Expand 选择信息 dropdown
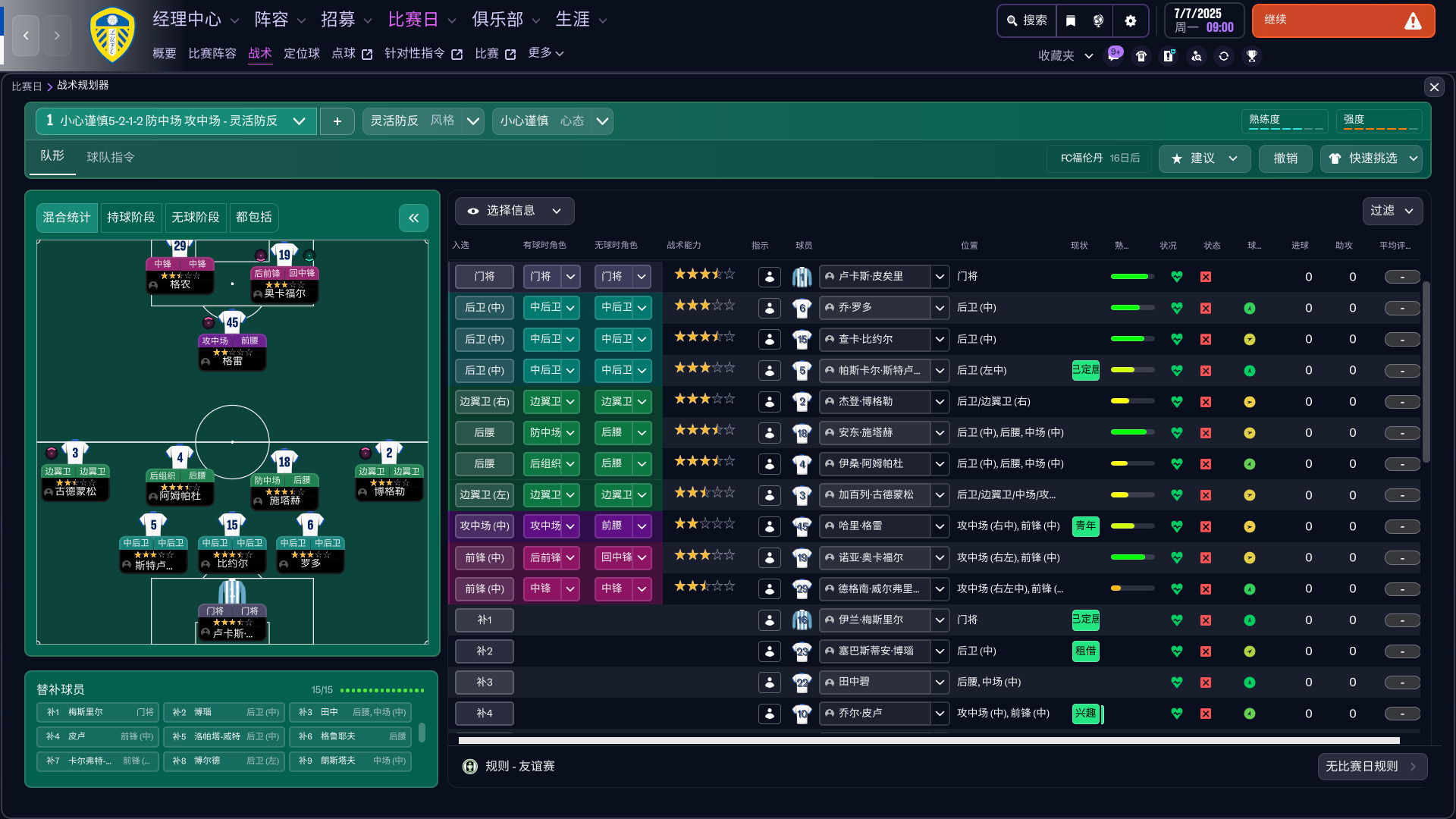Image resolution: width=1456 pixels, height=819 pixels. [x=514, y=211]
